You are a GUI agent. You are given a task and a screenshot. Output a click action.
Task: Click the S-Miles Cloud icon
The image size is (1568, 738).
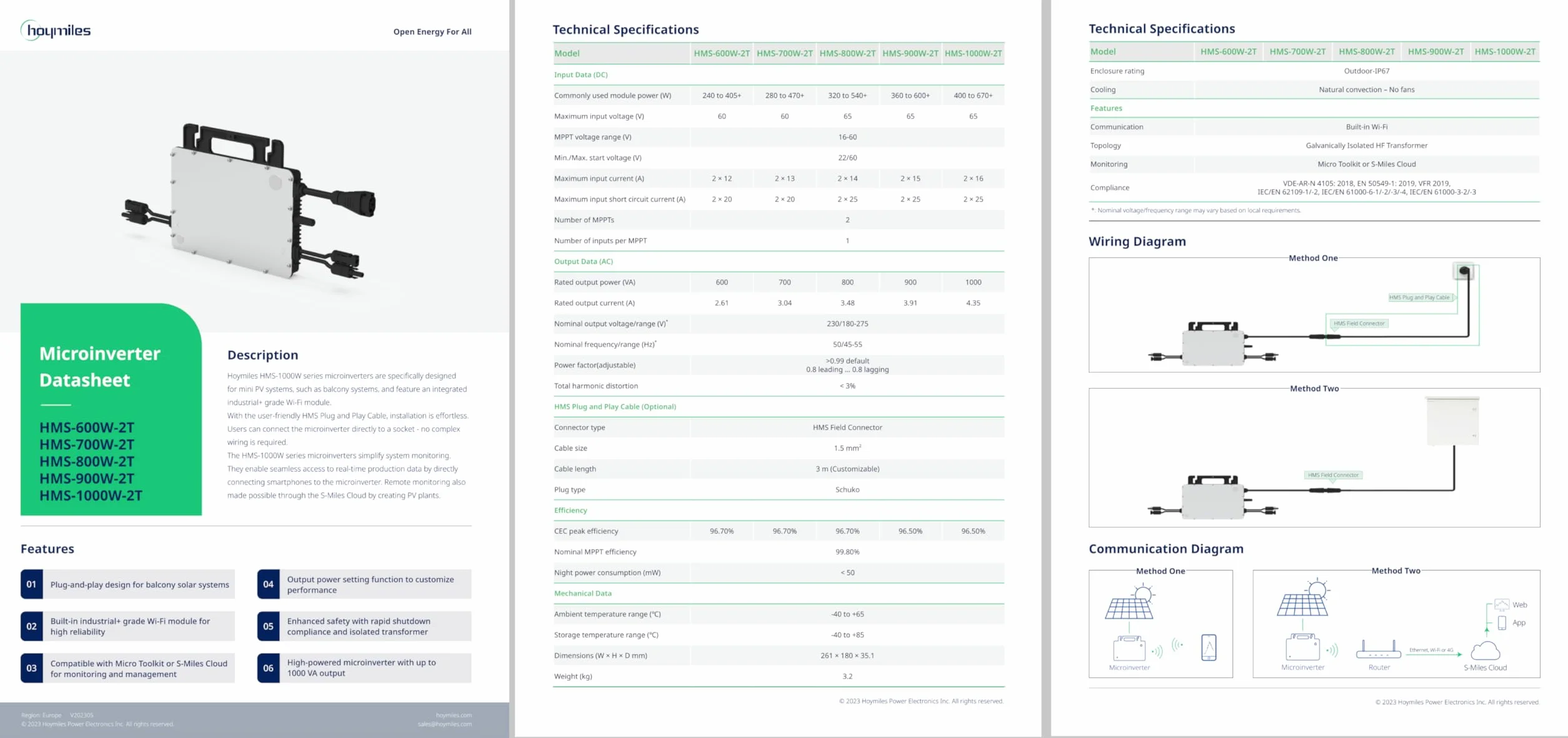1485,651
